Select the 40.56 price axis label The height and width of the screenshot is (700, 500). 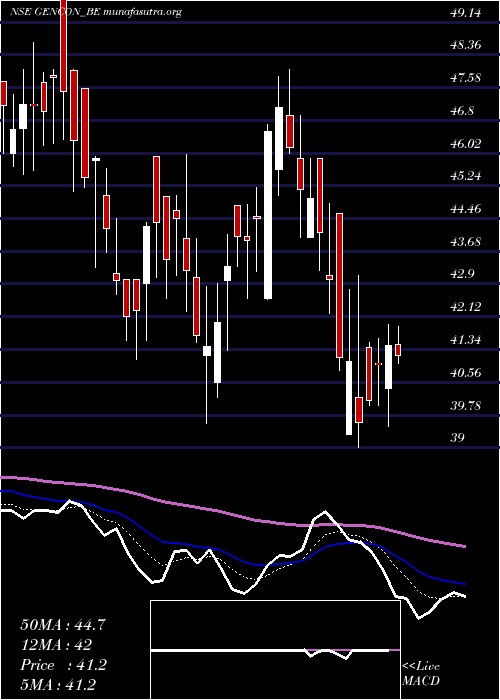pos(466,373)
